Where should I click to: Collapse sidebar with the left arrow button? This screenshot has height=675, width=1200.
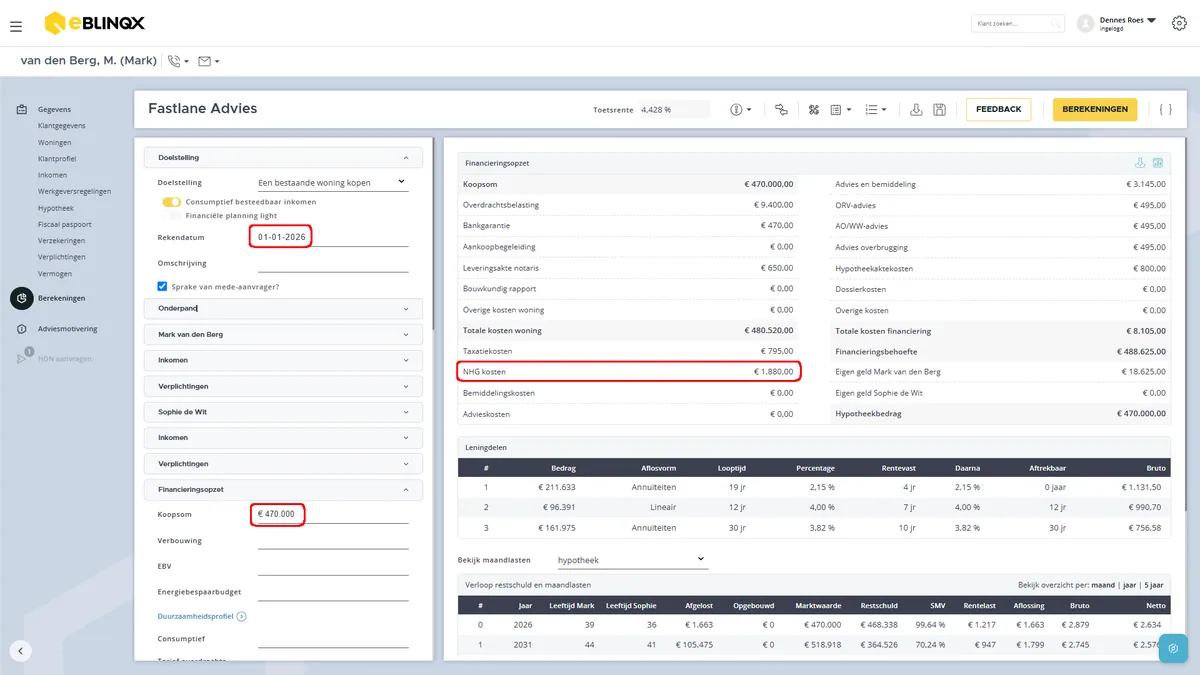(x=21, y=650)
